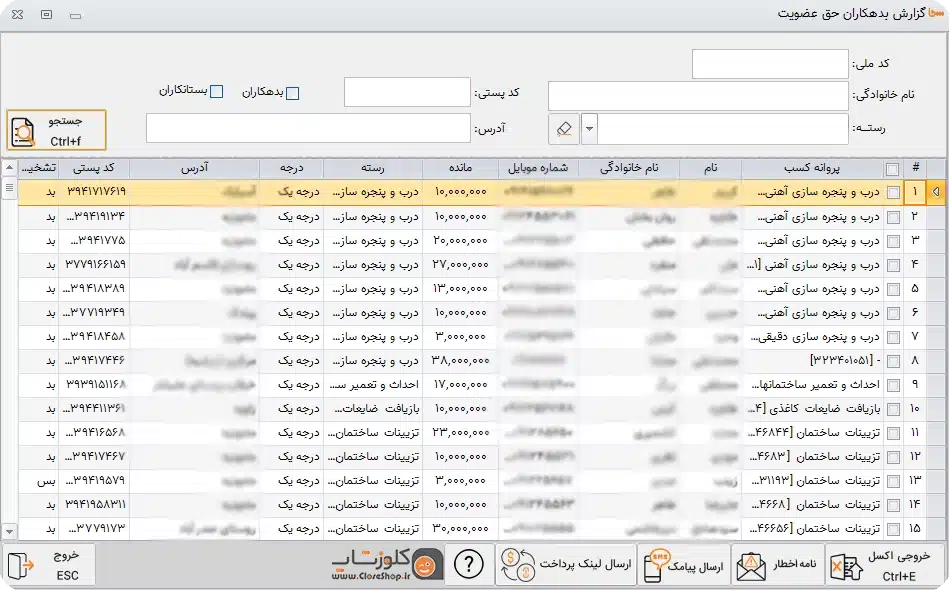Sort by the شماره موبایل column header

click(538, 168)
